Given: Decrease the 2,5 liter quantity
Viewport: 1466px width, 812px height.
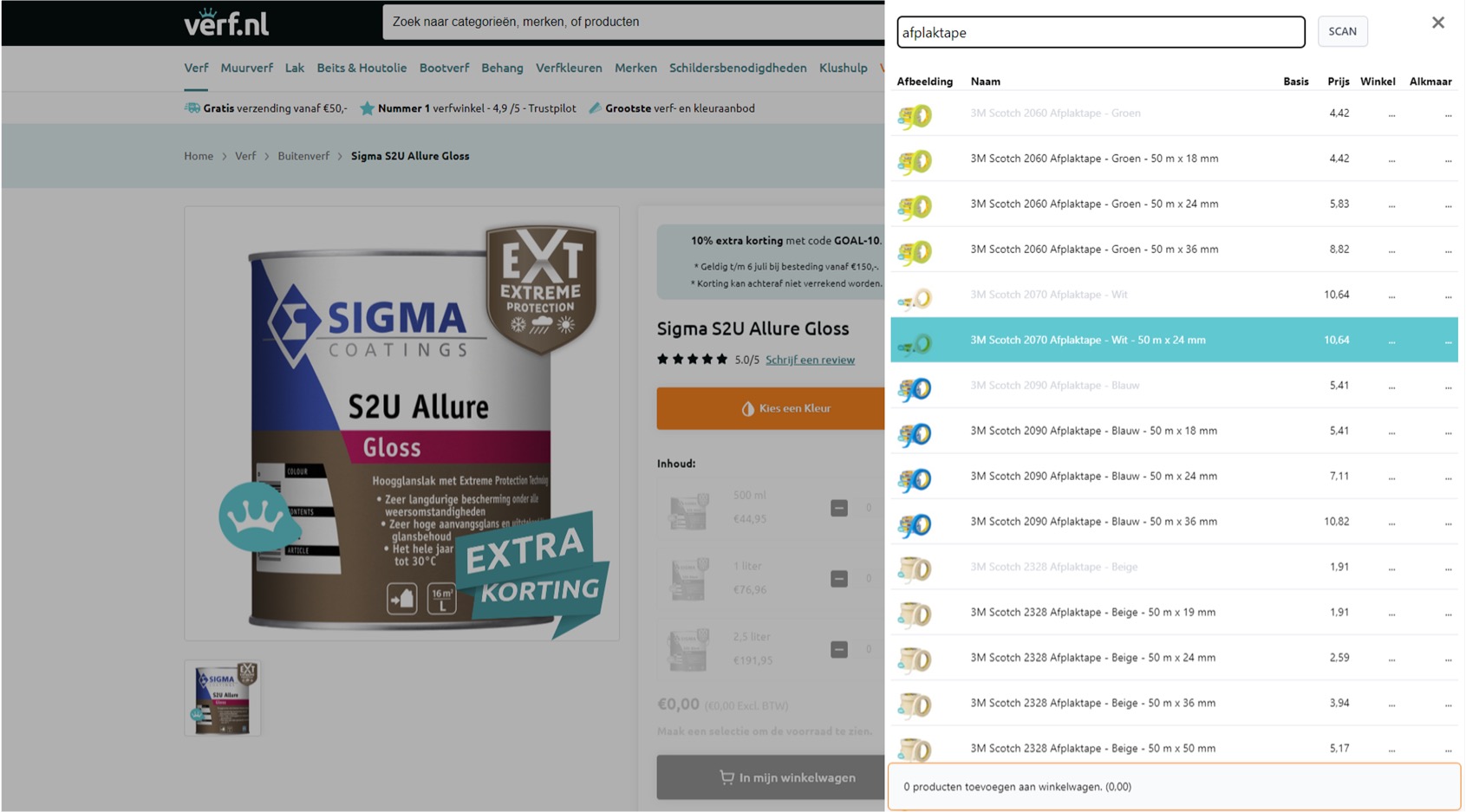Looking at the screenshot, I should click(838, 649).
